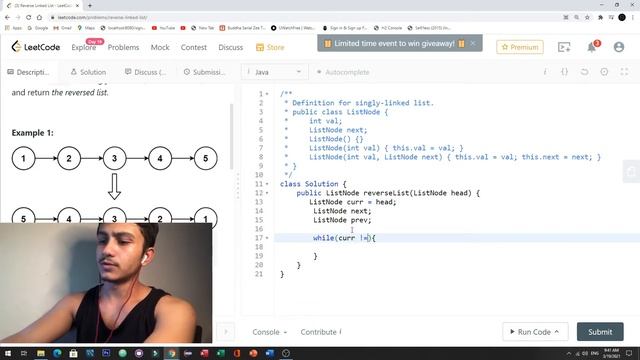Click the side feedback tab at right edge
Viewport: 640px width, 360px height.
coord(631,171)
